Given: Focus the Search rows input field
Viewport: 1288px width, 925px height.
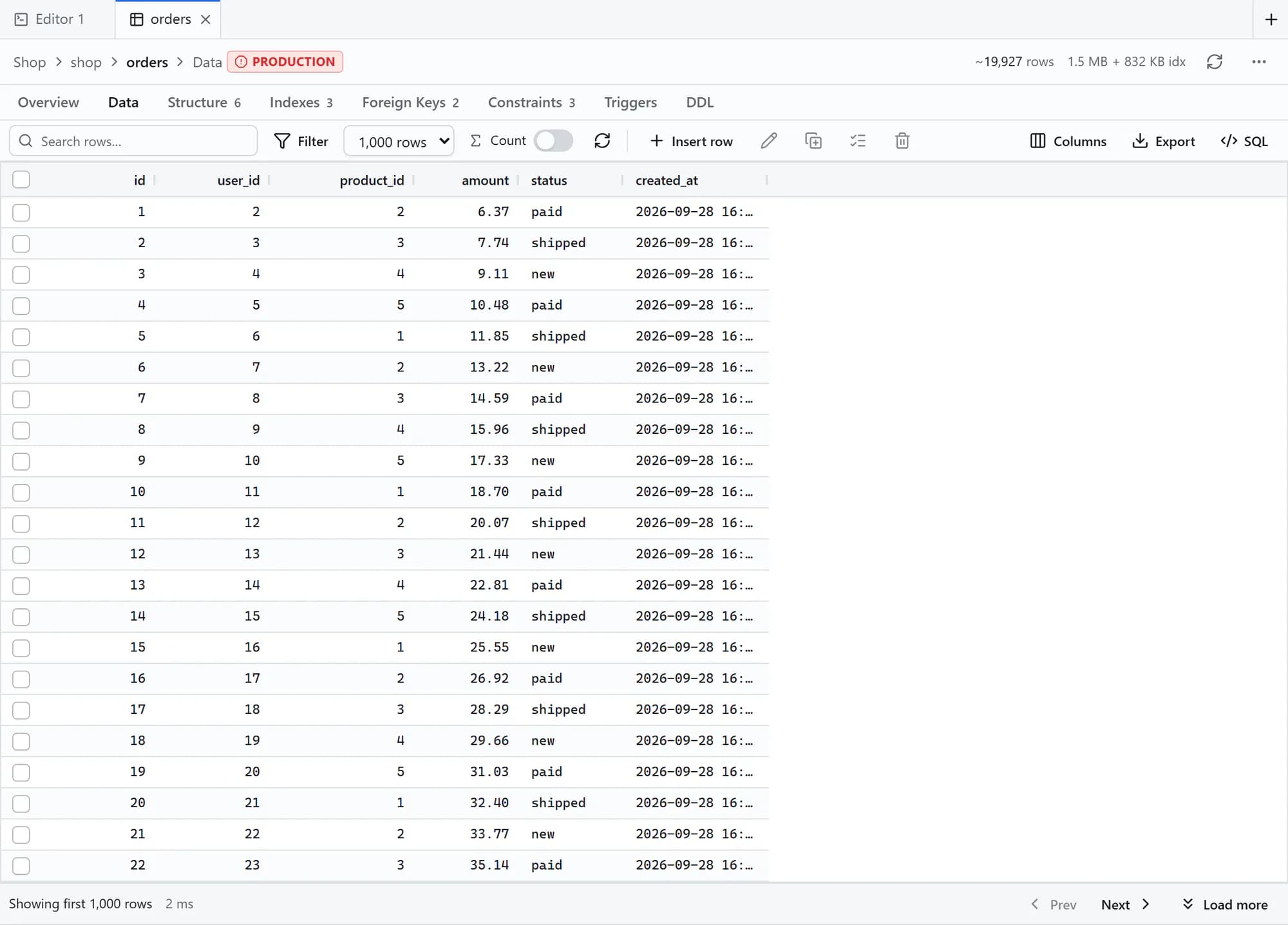Looking at the screenshot, I should (133, 141).
